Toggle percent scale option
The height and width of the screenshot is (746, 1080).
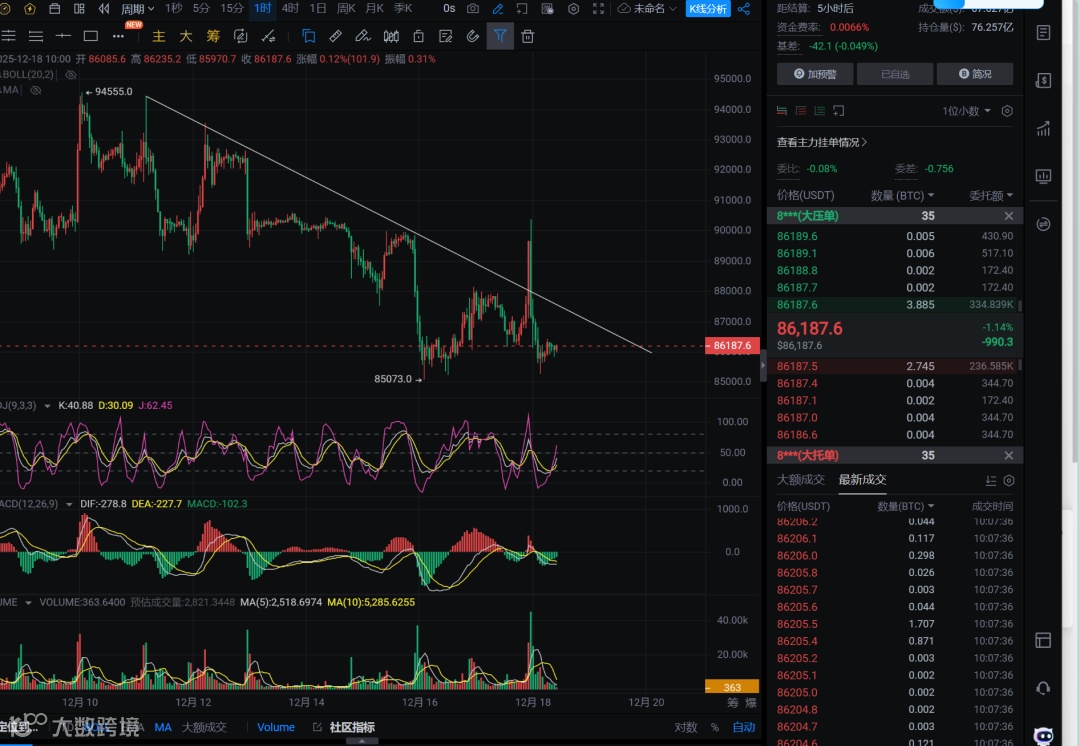pos(715,727)
